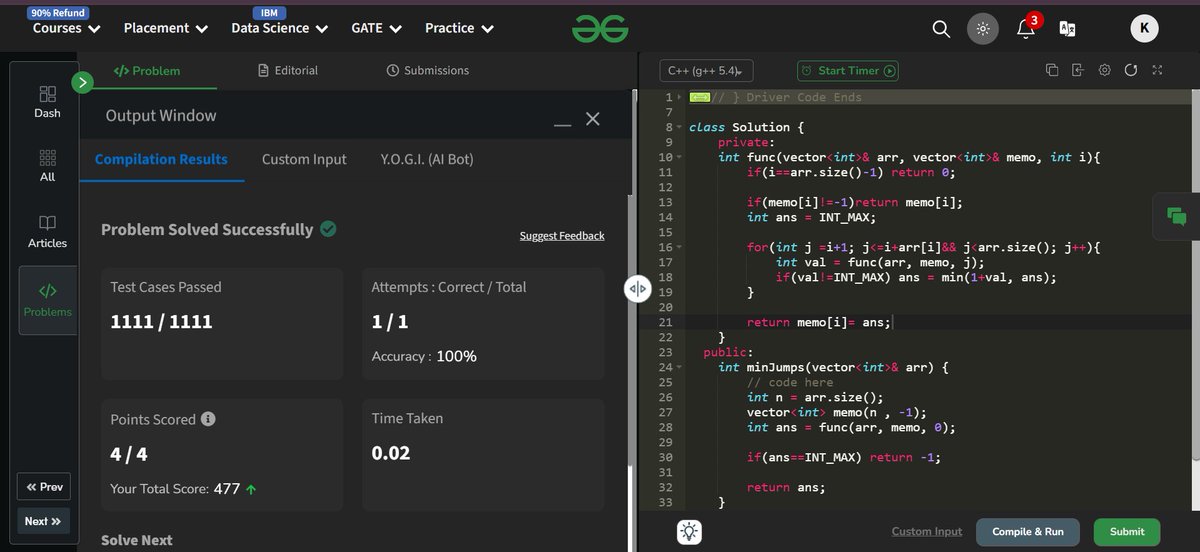Click the 90% Refund badge
The width and height of the screenshot is (1200, 552).
pyautogui.click(x=58, y=13)
